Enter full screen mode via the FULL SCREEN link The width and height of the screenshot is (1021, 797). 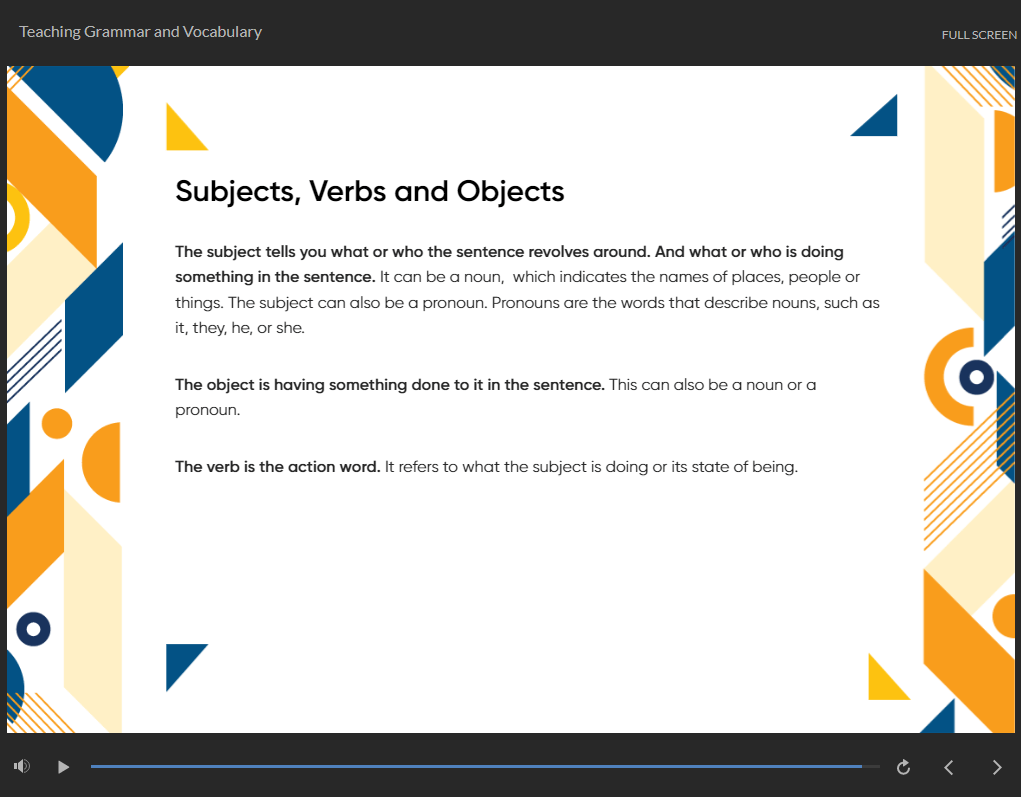click(978, 35)
